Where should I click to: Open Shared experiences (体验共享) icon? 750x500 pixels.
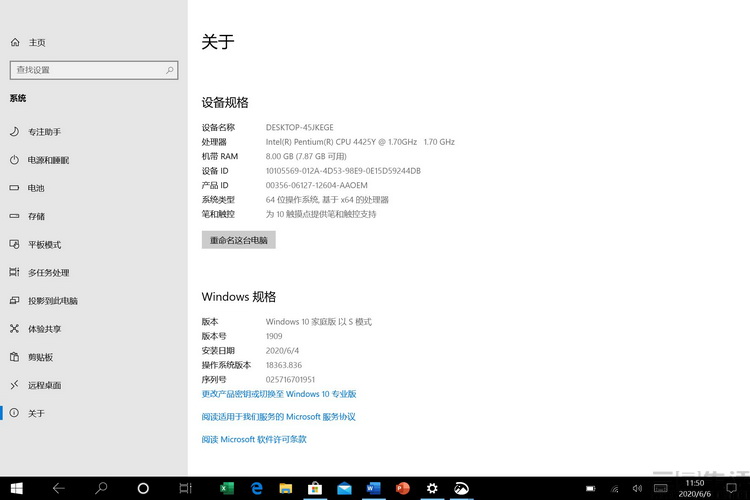(x=14, y=329)
